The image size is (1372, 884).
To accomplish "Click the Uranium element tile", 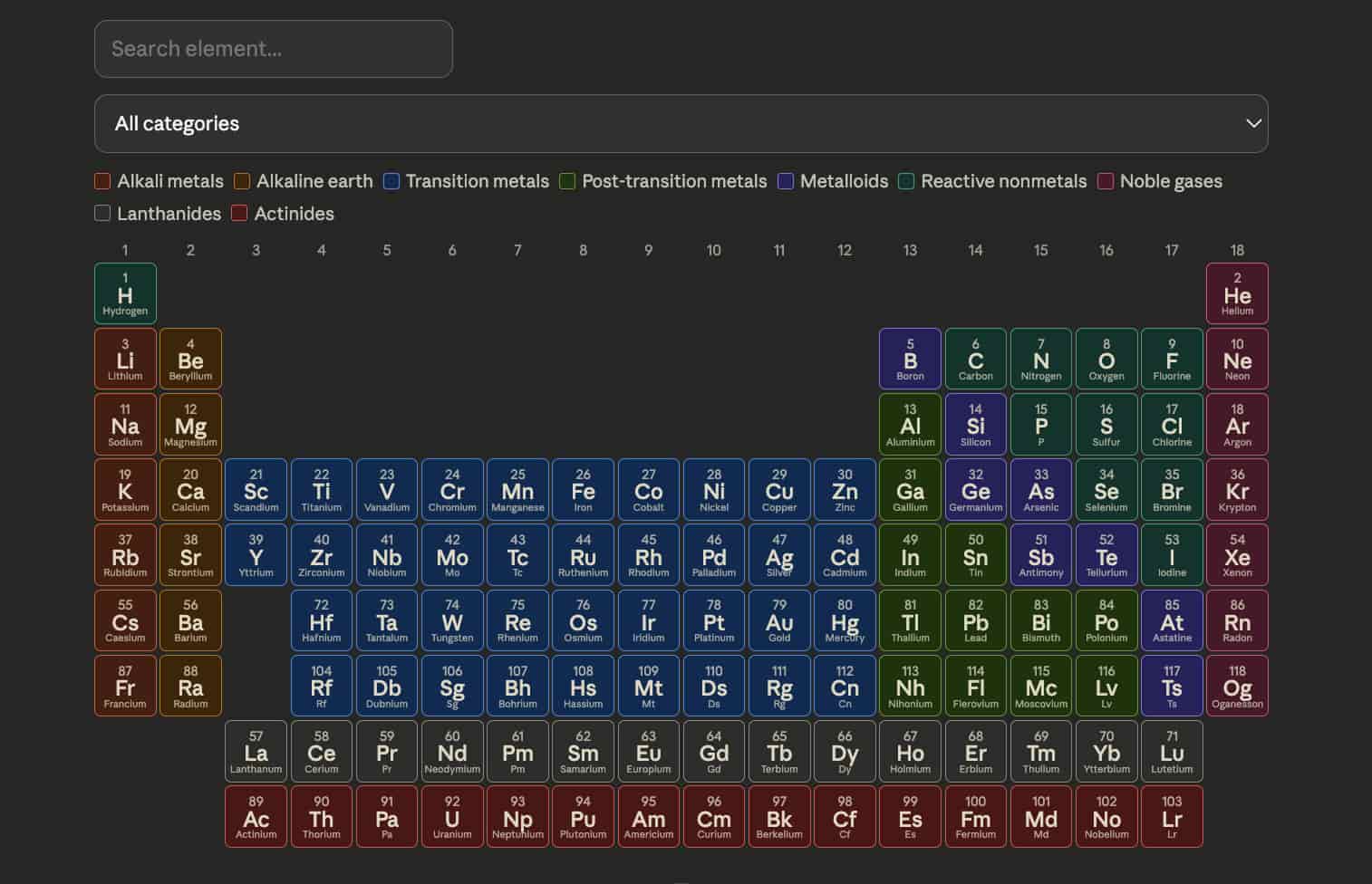I will (452, 817).
